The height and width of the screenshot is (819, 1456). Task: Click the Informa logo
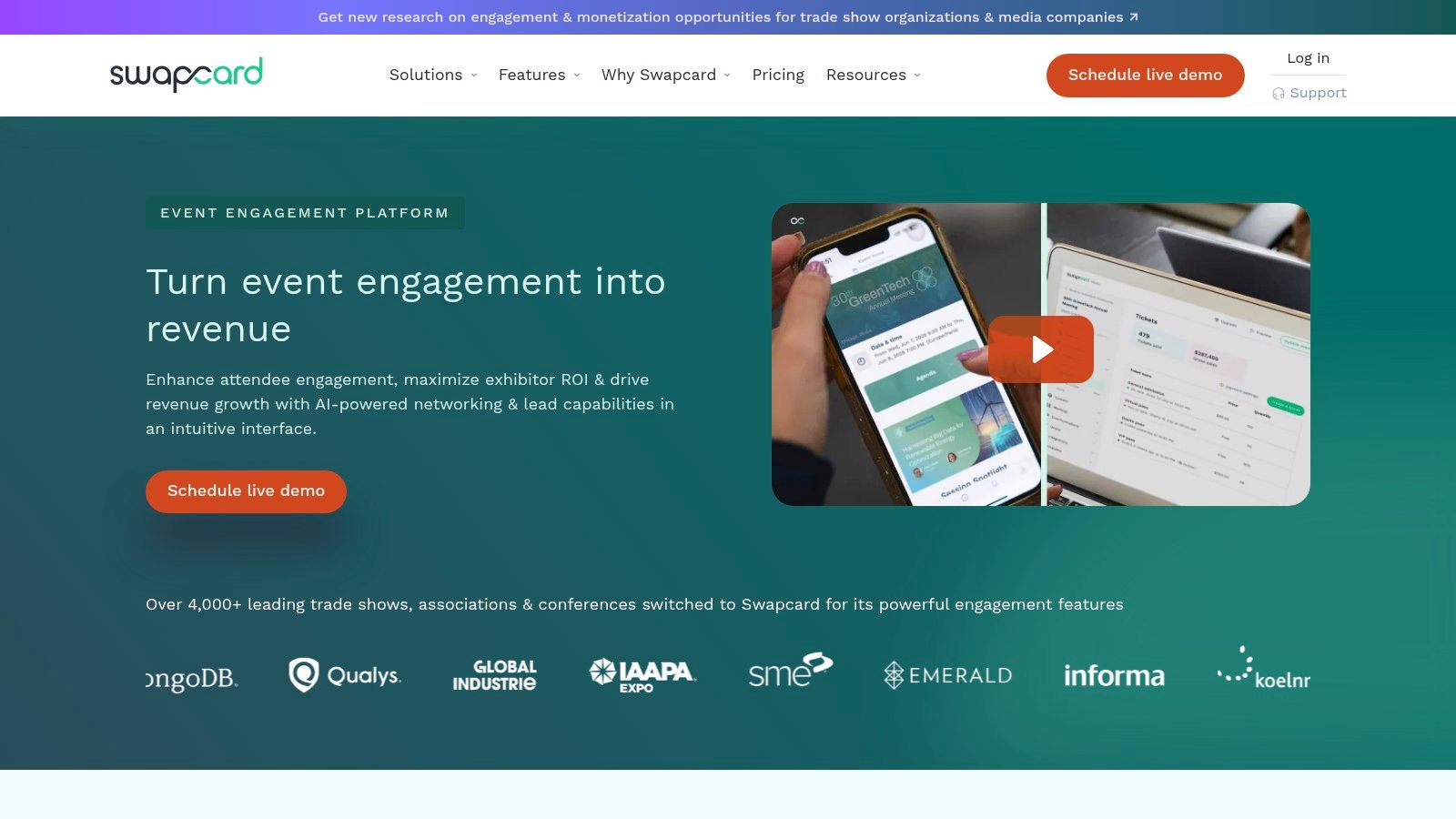click(1114, 675)
